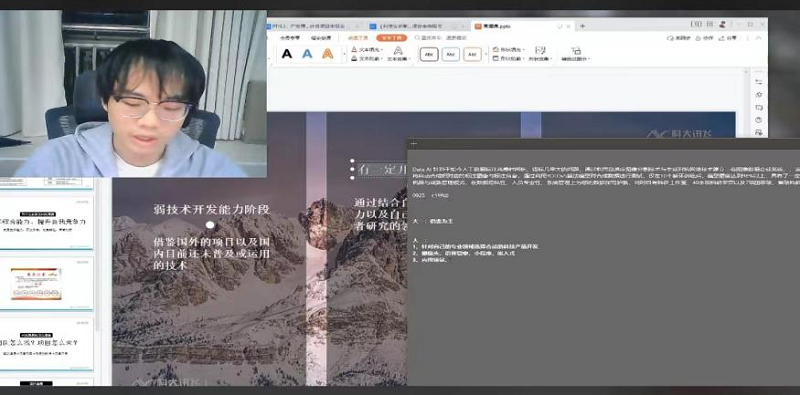Image resolution: width=800 pixels, height=395 pixels.
Task: Select the third Abc shape style preset
Action: click(x=472, y=54)
